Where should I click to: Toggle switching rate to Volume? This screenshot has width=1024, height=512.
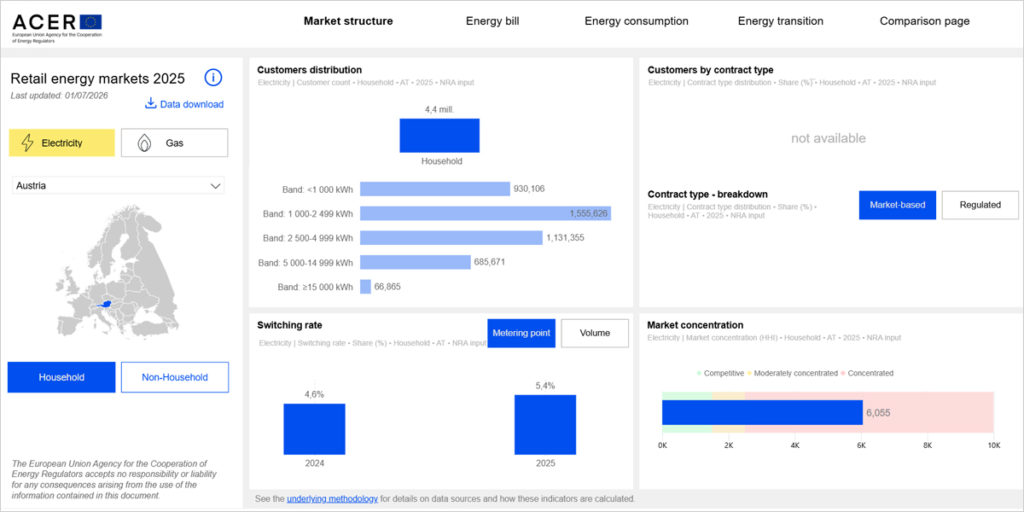pos(595,333)
